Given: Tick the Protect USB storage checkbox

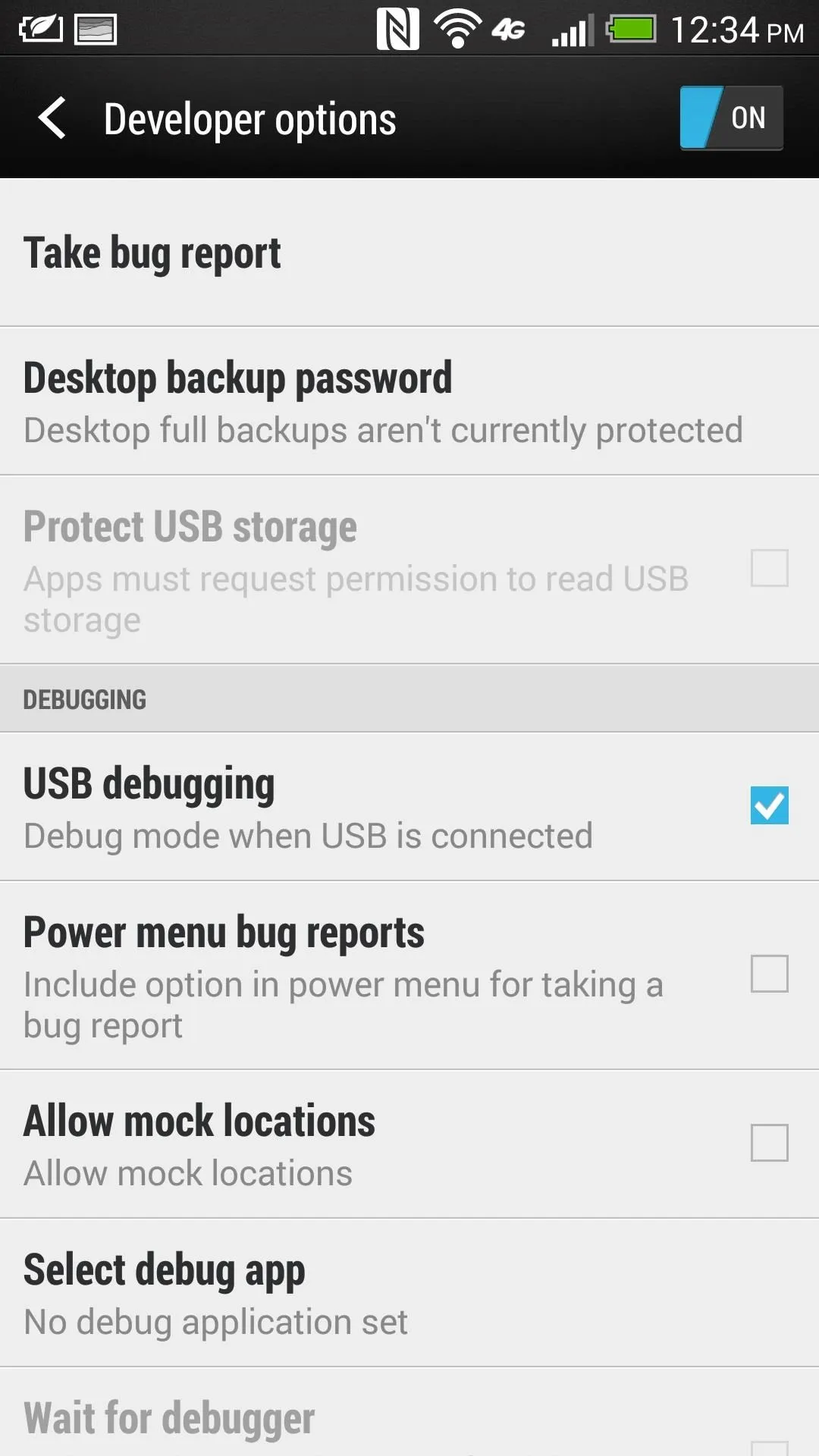Looking at the screenshot, I should coord(769,568).
